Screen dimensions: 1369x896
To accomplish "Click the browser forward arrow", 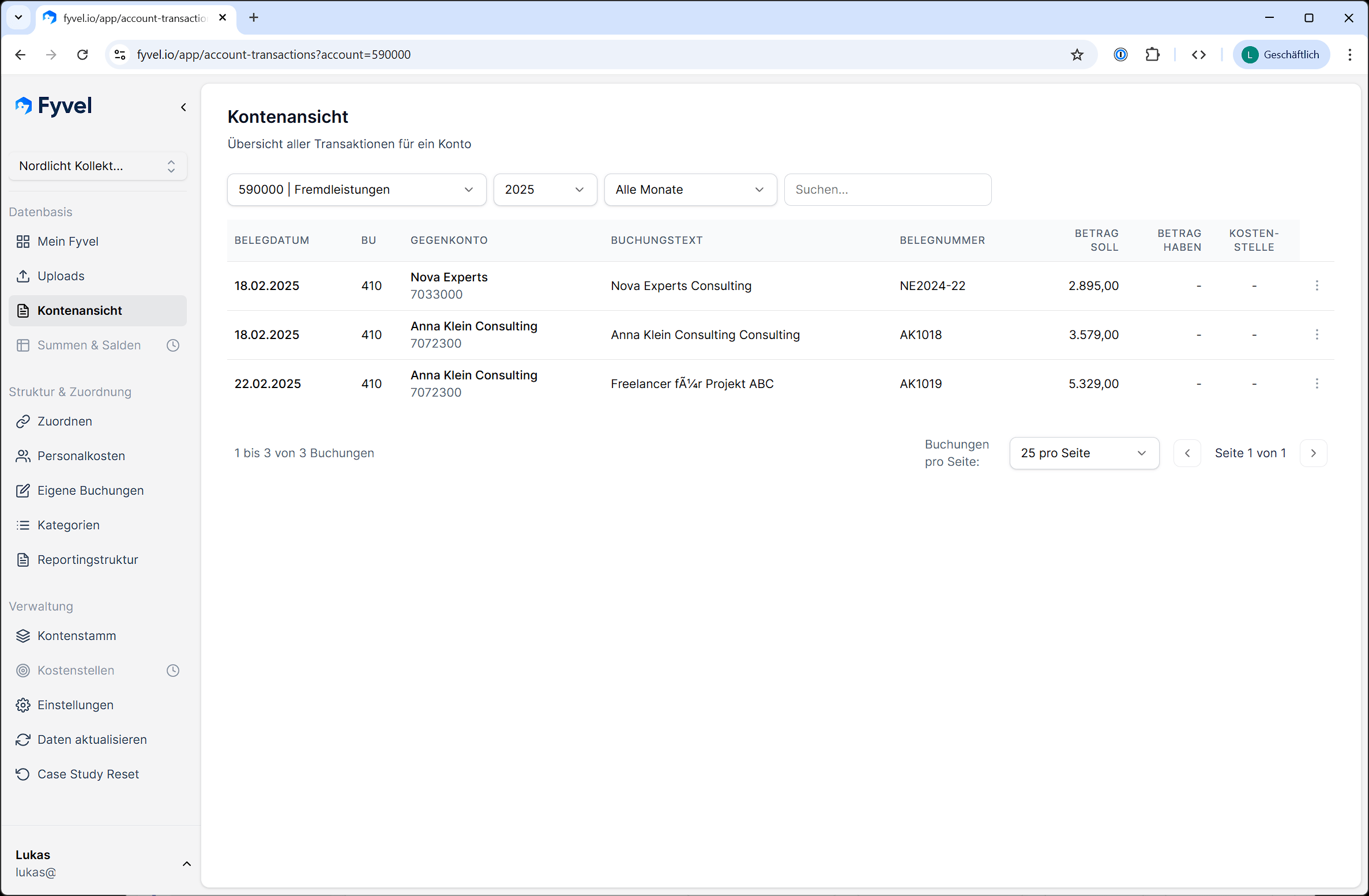I will coord(51,55).
